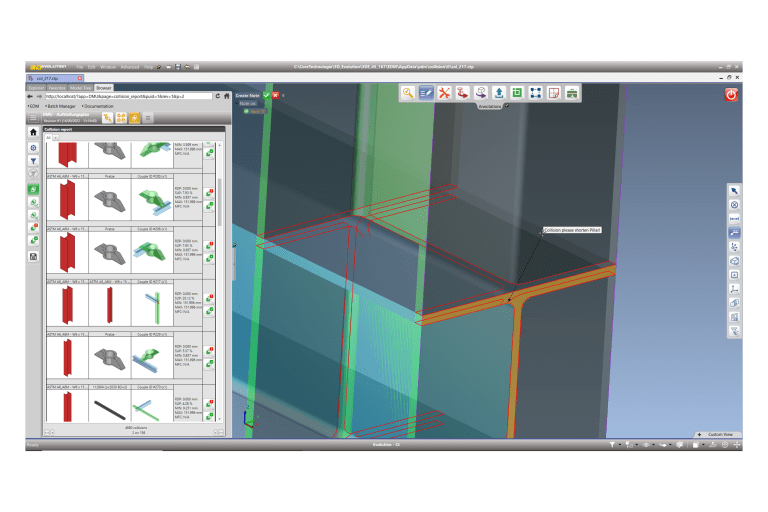The height and width of the screenshot is (512, 768).
Task: Switch to the Model Tree tab
Action: coord(81,88)
